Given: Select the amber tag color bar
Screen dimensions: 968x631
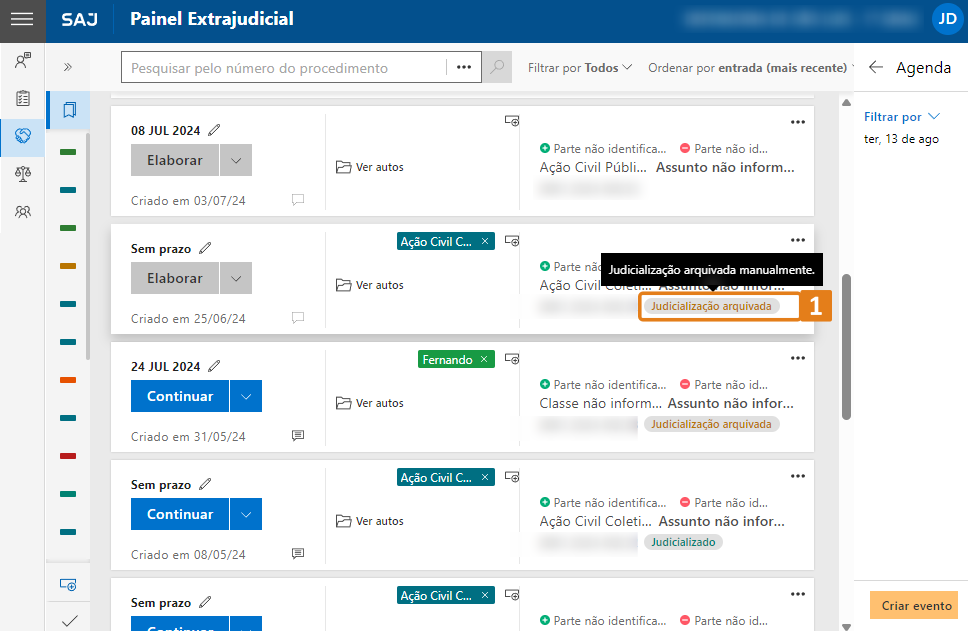Looking at the screenshot, I should (68, 266).
